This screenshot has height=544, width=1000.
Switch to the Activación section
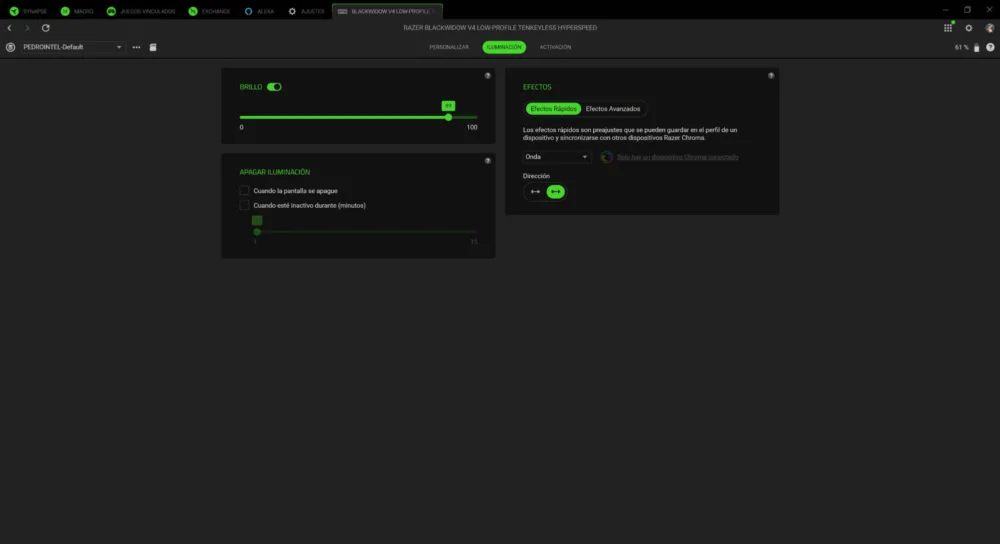click(555, 47)
